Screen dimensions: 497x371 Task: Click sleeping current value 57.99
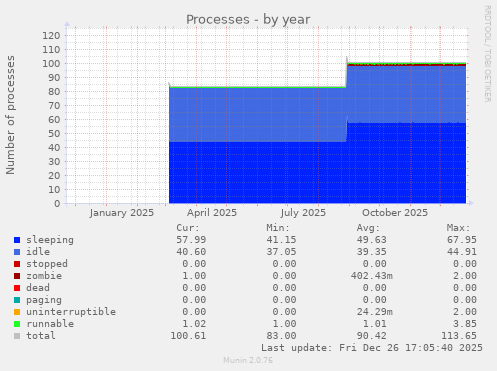click(191, 240)
